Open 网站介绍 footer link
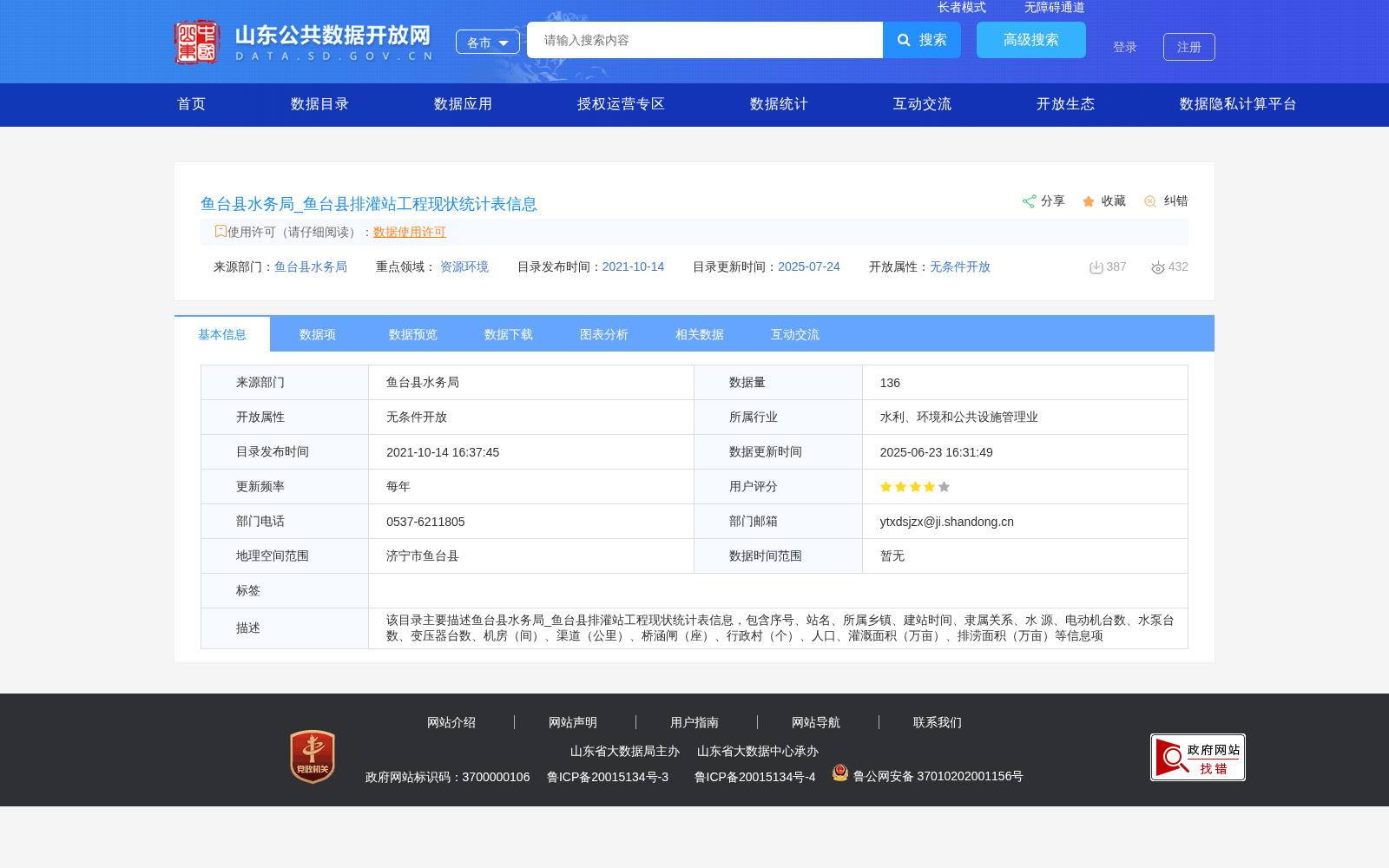The image size is (1389, 868). [451, 722]
